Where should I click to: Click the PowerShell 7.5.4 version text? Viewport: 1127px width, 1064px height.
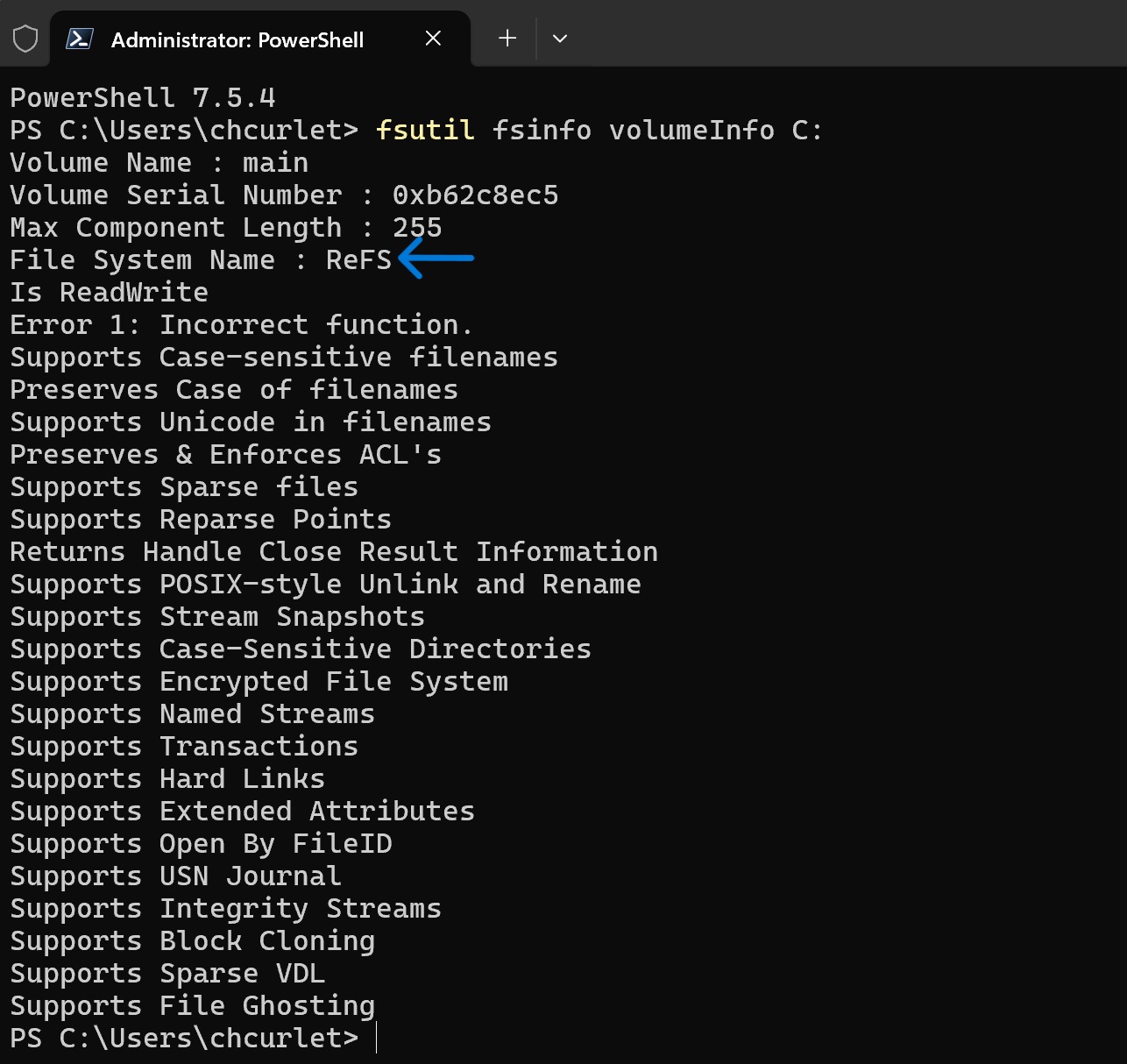click(143, 98)
